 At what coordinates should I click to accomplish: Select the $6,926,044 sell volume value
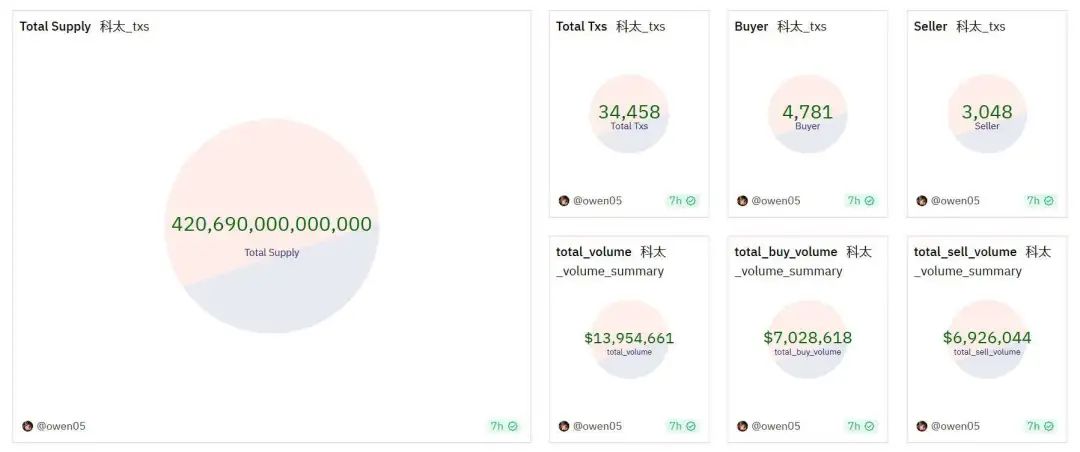(987, 338)
